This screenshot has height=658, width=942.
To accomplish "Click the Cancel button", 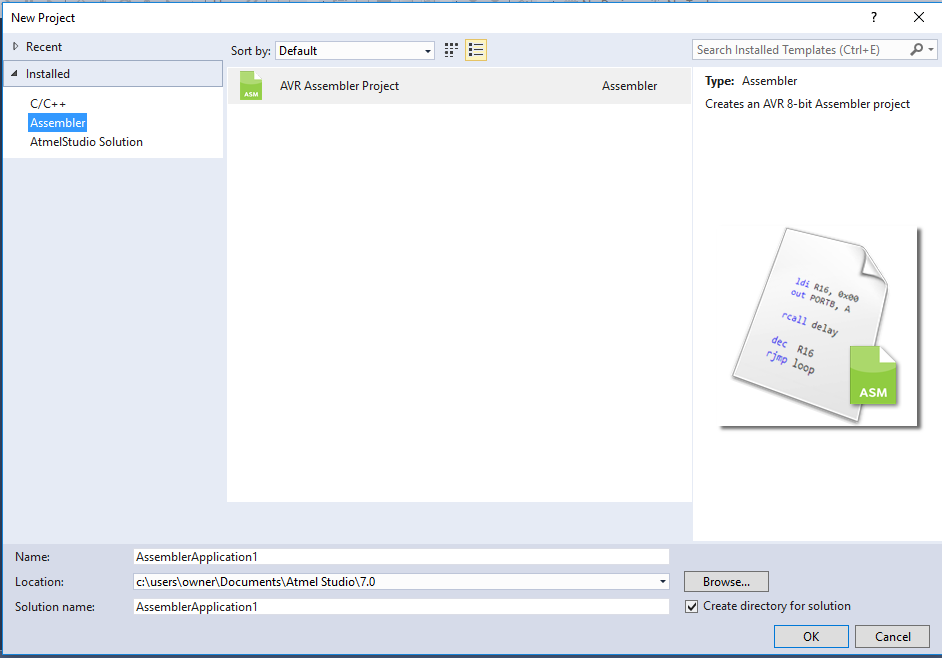I will point(892,636).
